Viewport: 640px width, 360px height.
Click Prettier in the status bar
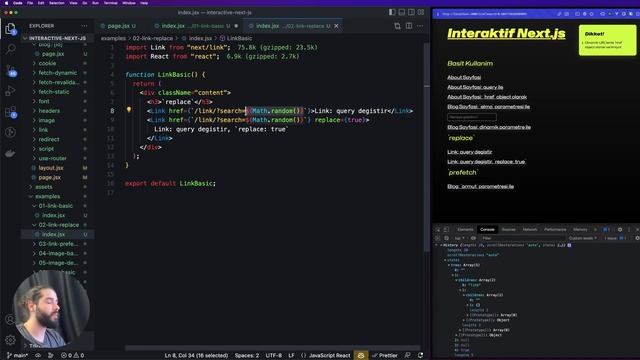tap(385, 356)
